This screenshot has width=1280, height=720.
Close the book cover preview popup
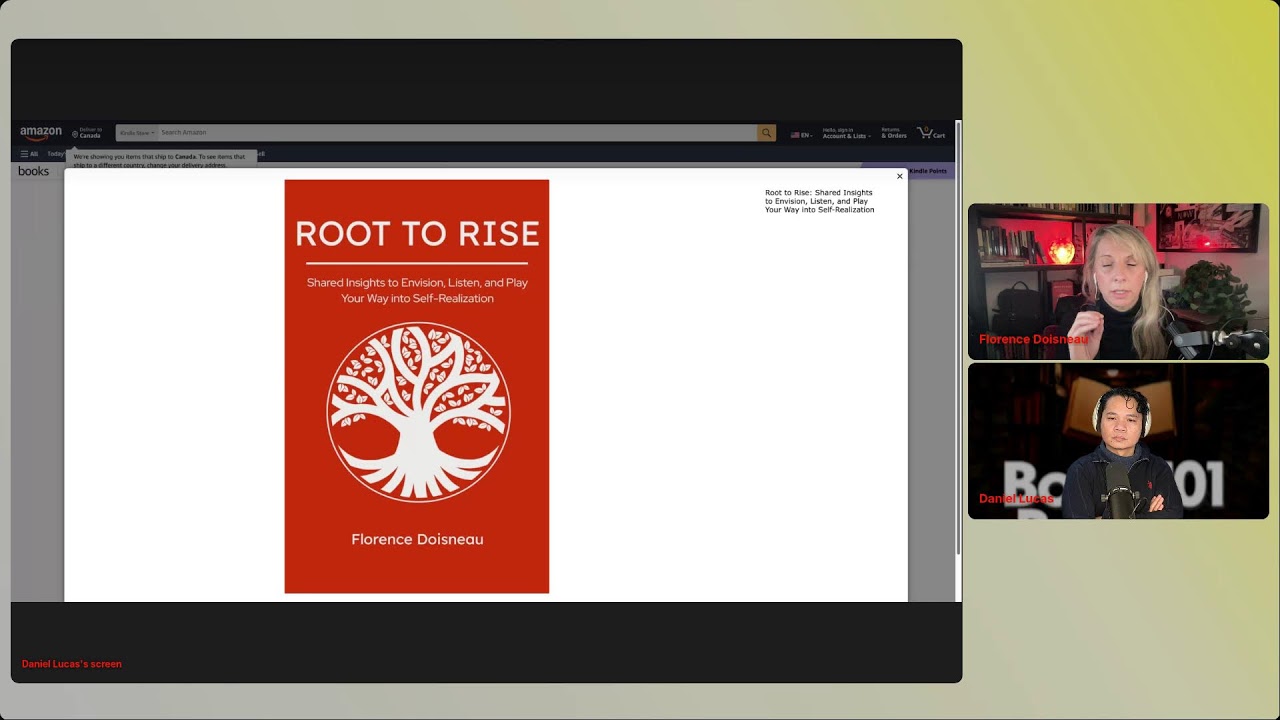tap(899, 176)
